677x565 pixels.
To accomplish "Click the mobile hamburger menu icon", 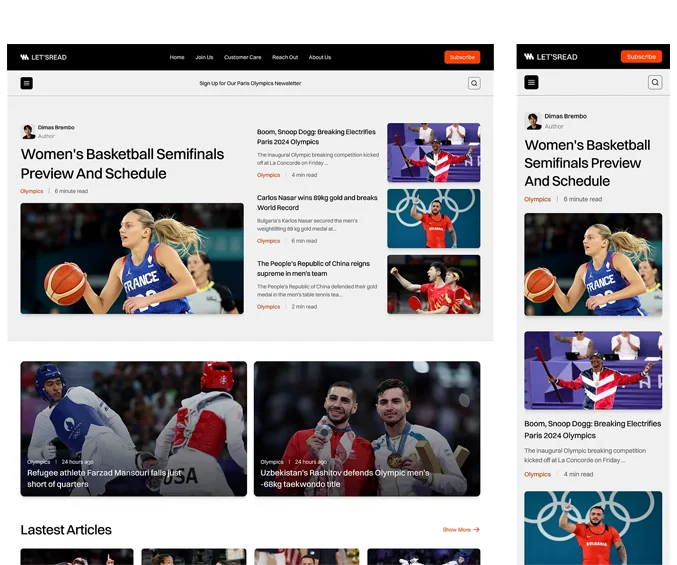I will (531, 83).
